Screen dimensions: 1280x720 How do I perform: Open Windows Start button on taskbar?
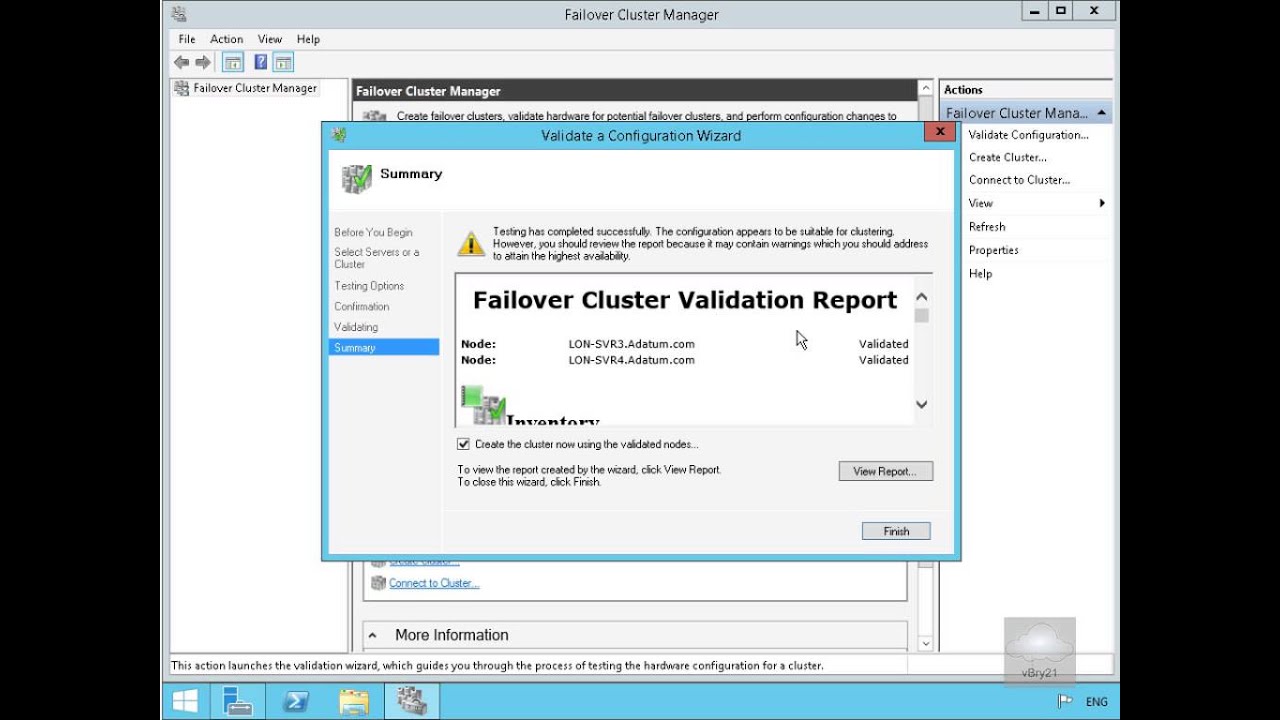pyautogui.click(x=185, y=701)
